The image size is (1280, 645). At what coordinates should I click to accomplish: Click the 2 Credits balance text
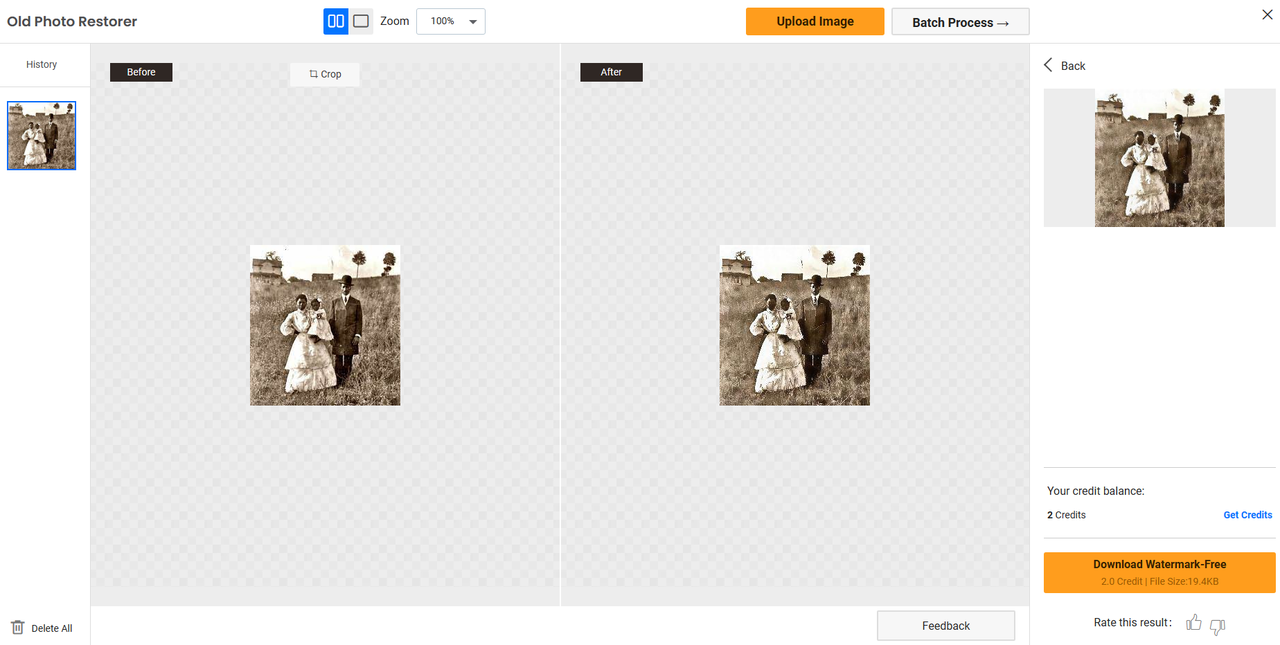point(1066,515)
